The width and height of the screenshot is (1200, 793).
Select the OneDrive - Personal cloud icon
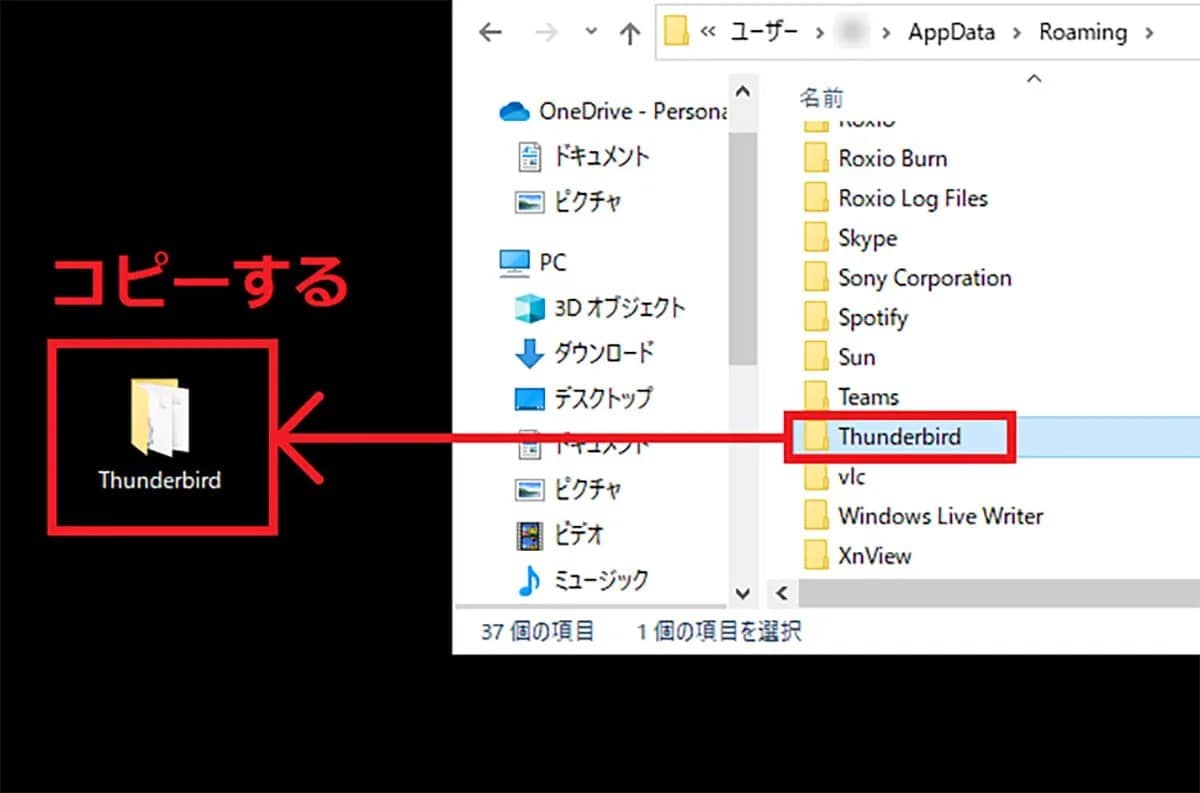[513, 112]
